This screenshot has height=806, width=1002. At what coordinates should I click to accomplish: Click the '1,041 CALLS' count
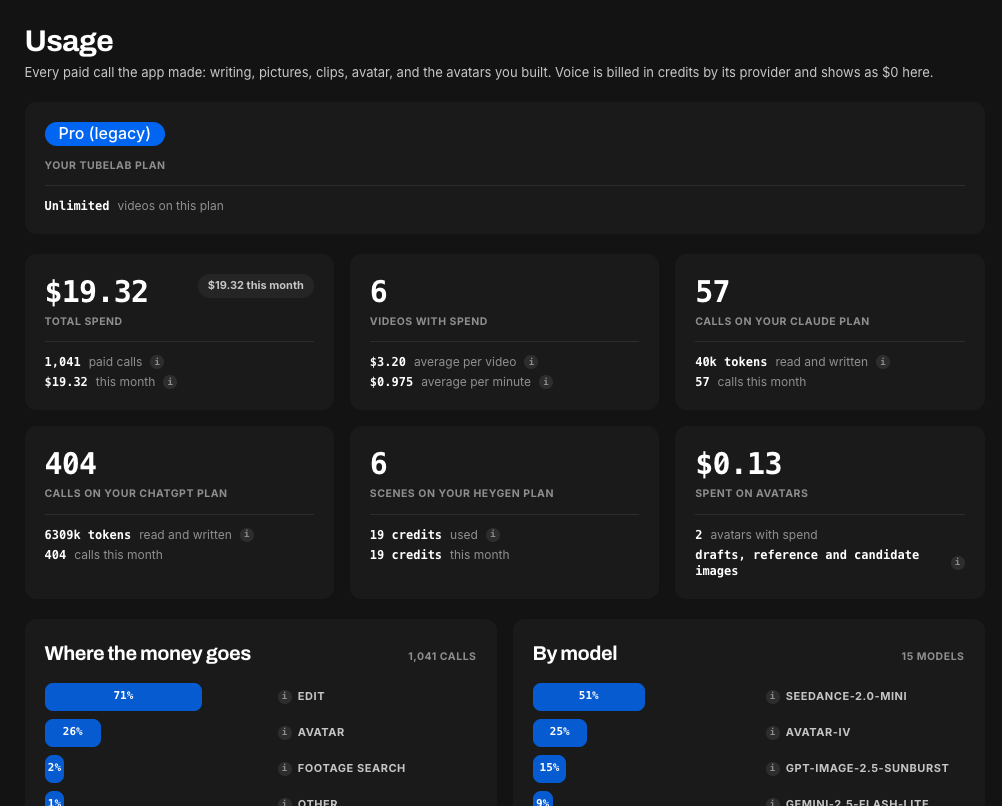click(442, 656)
